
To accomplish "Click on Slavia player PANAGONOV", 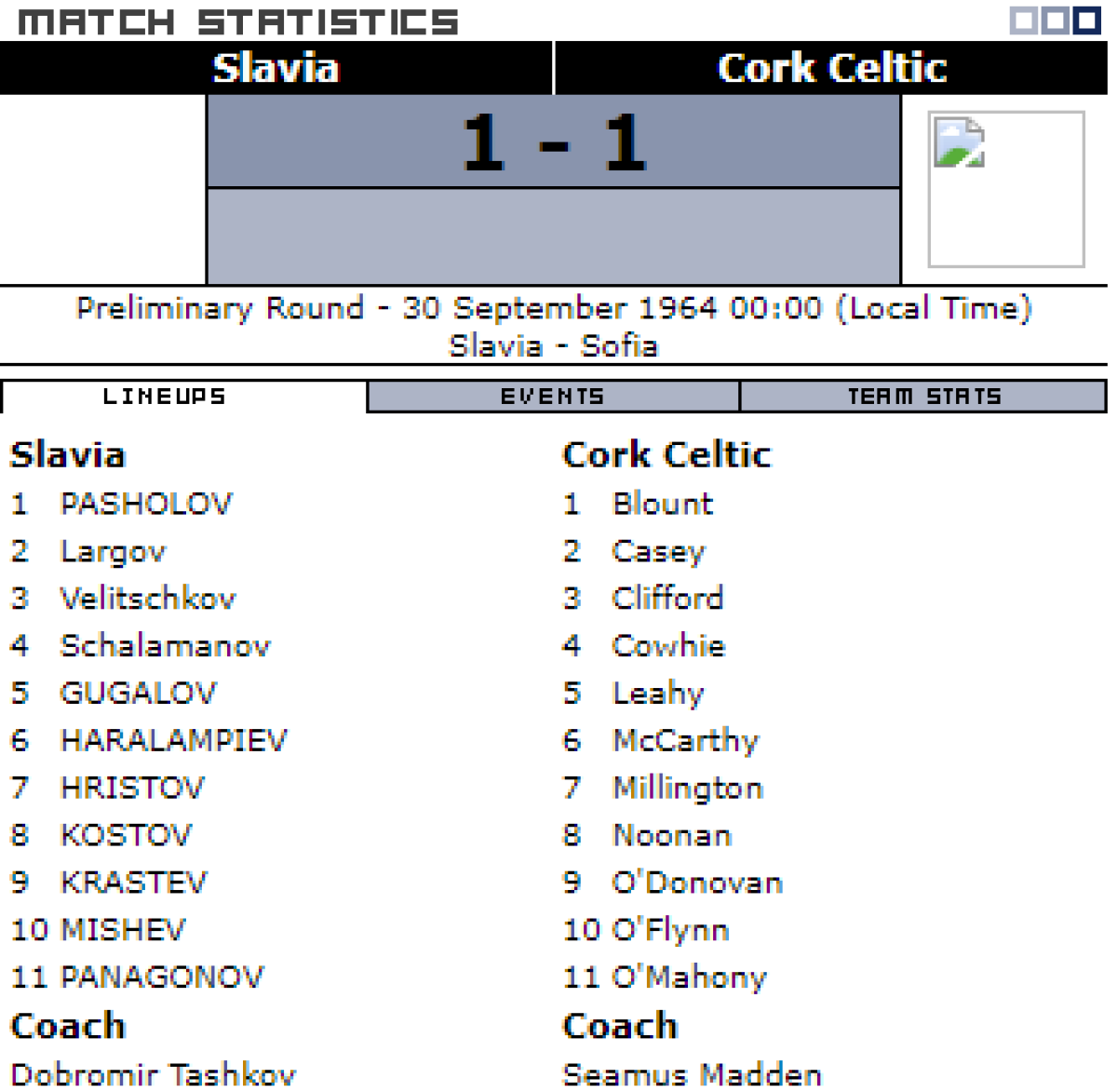I will (162, 977).
